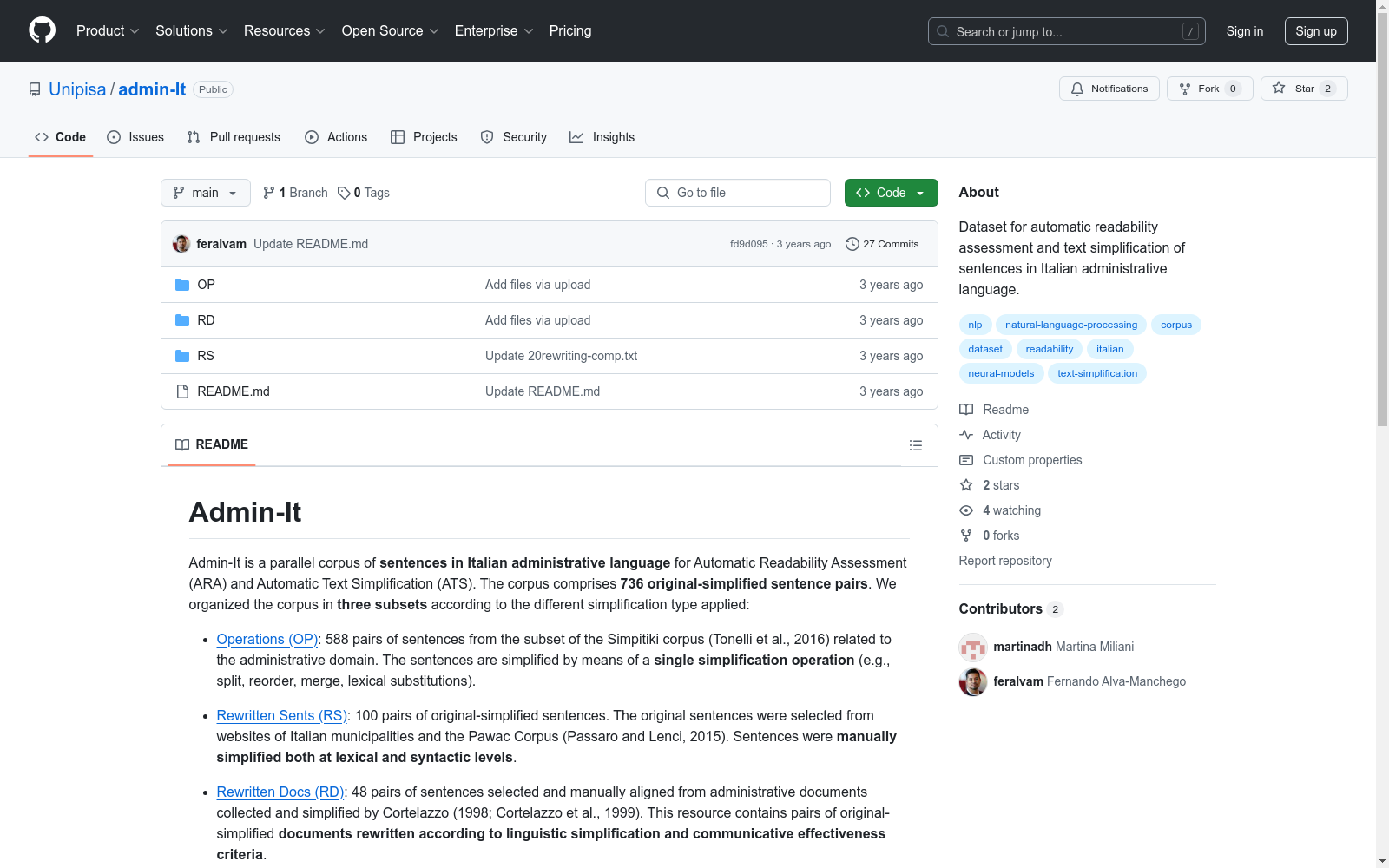The width and height of the screenshot is (1389, 868).
Task: Open the Rewritten Docs (RD) link
Action: (x=280, y=792)
